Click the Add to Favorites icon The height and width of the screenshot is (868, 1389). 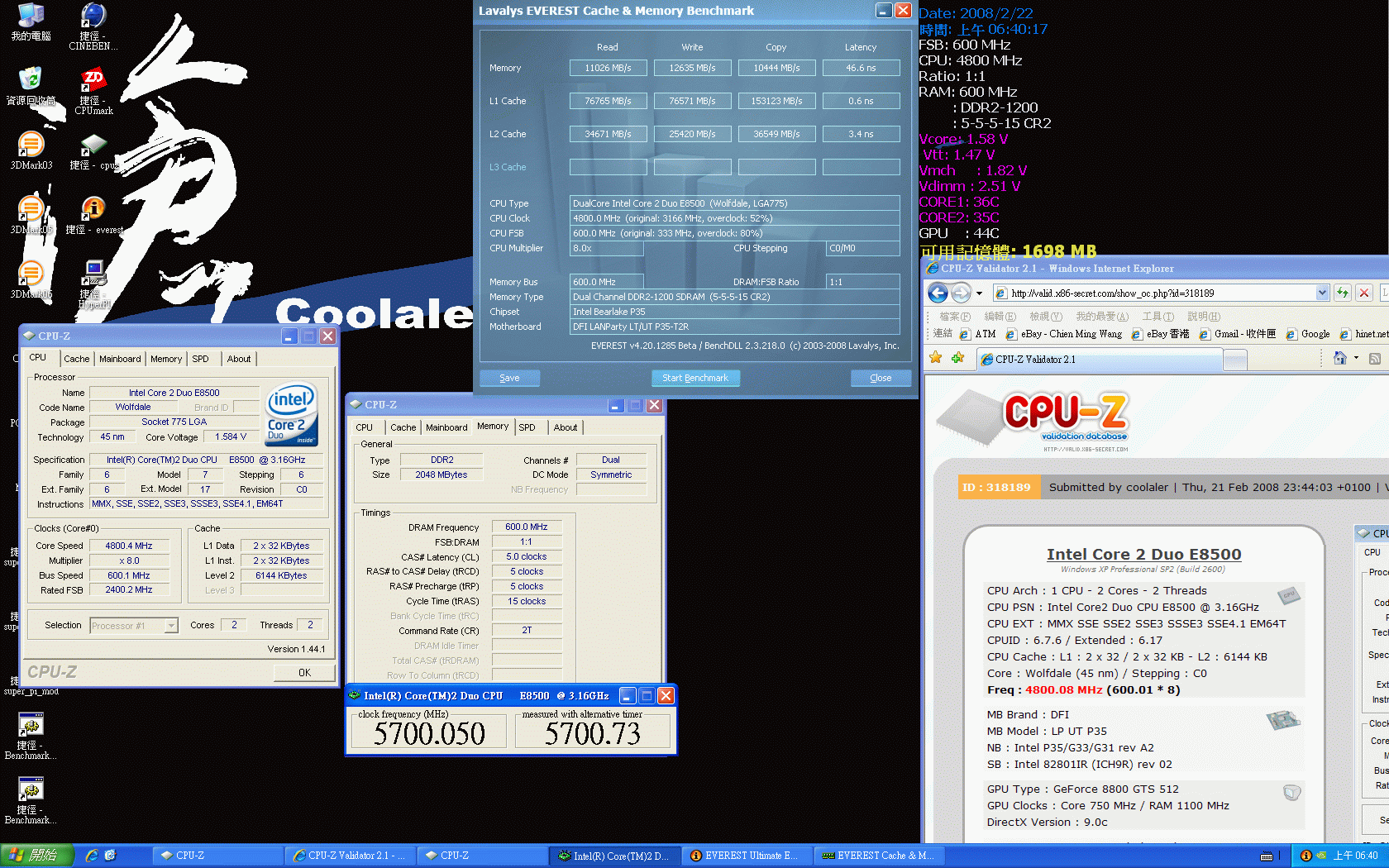point(957,358)
